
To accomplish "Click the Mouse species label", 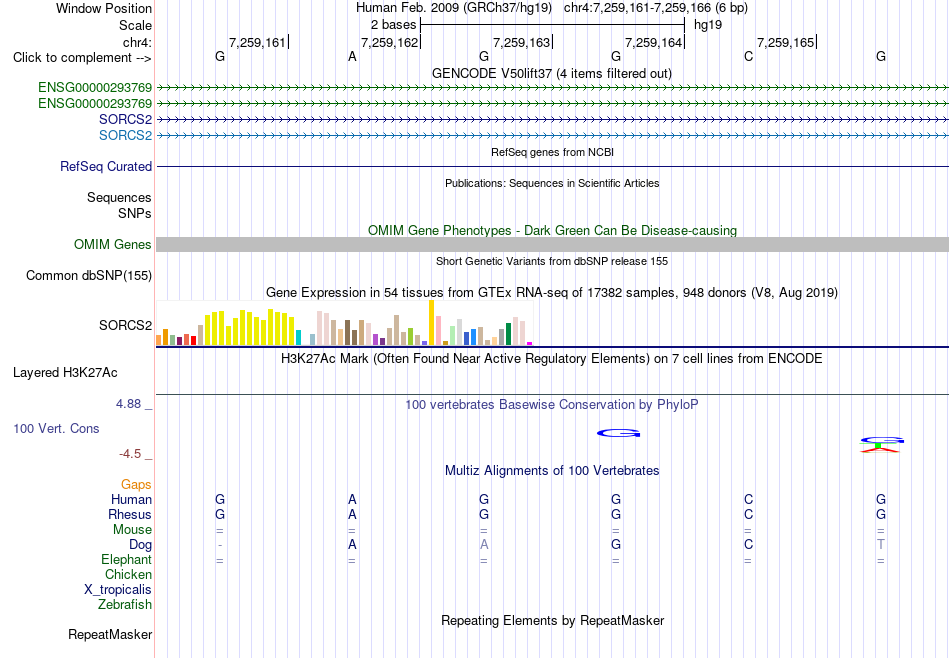I will pyautogui.click(x=132, y=530).
